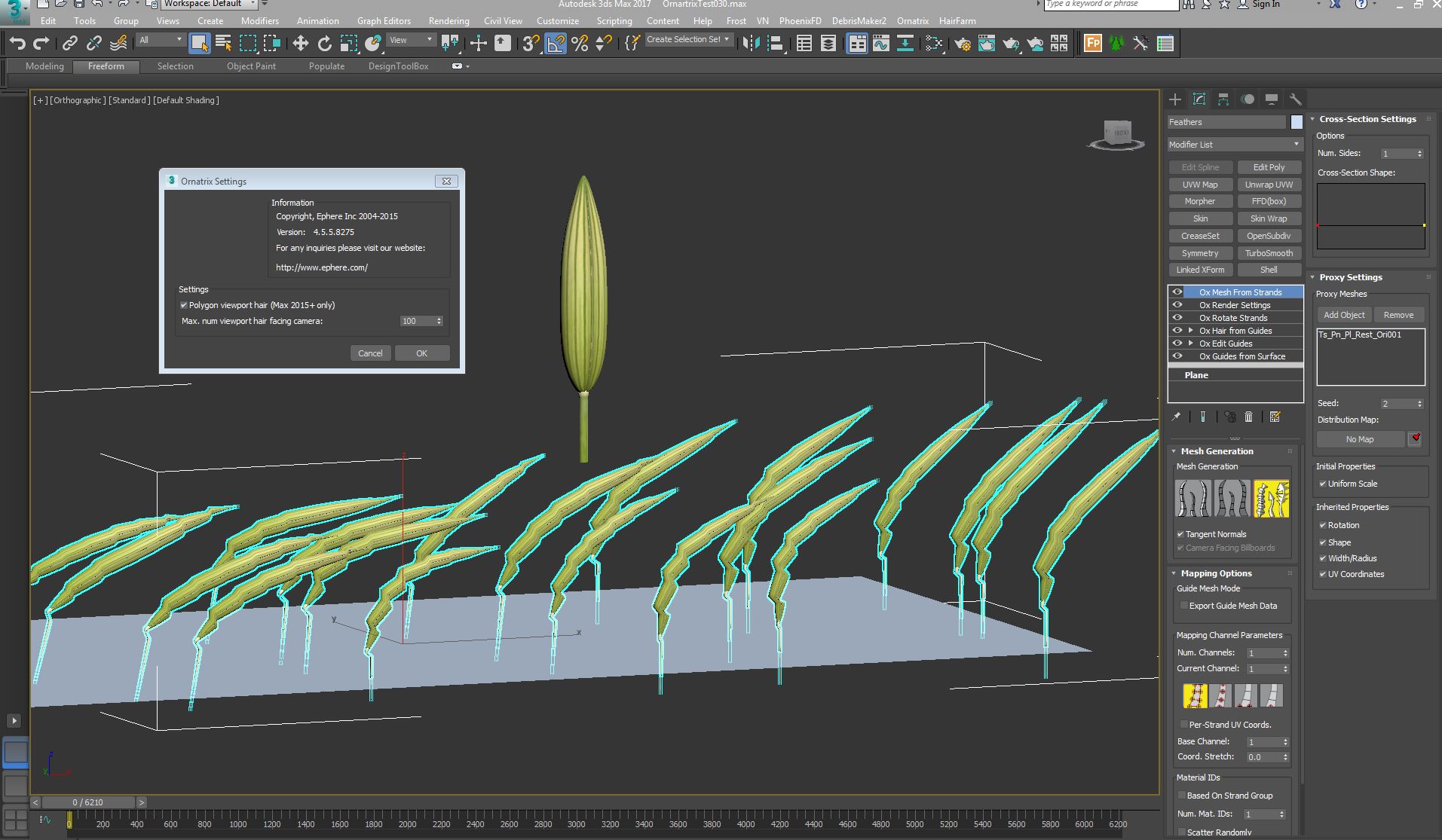This screenshot has width=1442, height=840.
Task: Open the Utilities wrench panel
Action: [x=1295, y=99]
